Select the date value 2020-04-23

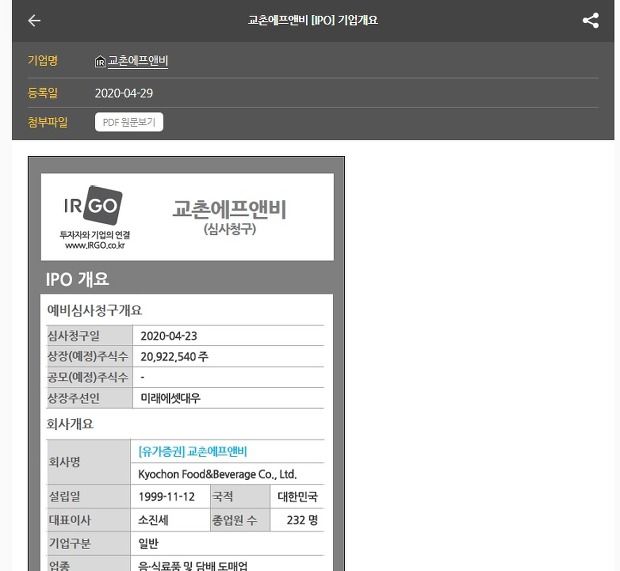tap(169, 336)
